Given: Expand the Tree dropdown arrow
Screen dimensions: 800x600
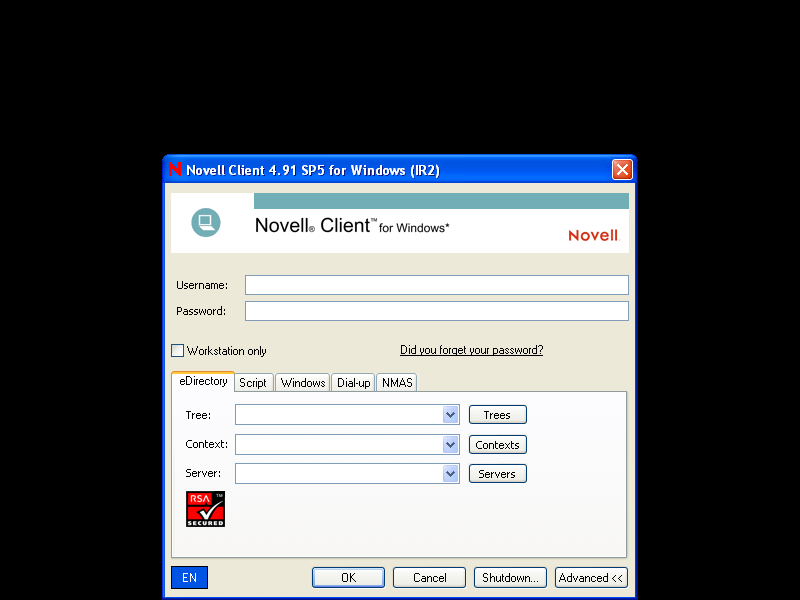Looking at the screenshot, I should pos(451,415).
